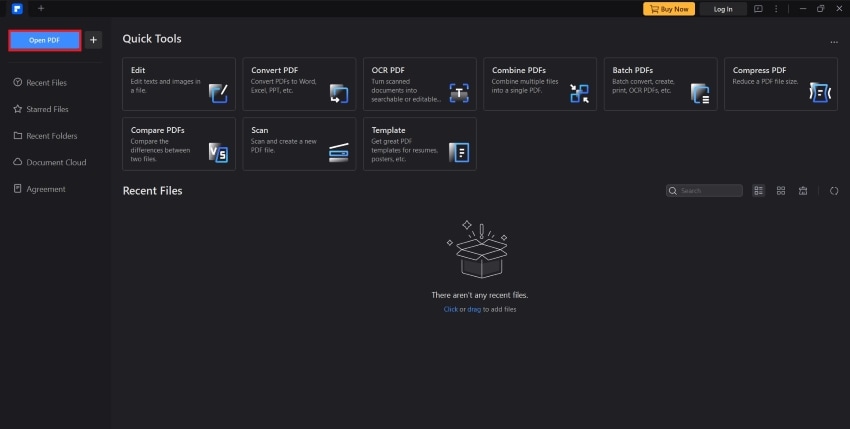Click the empty box illustration
850x429 pixels.
coord(477,249)
